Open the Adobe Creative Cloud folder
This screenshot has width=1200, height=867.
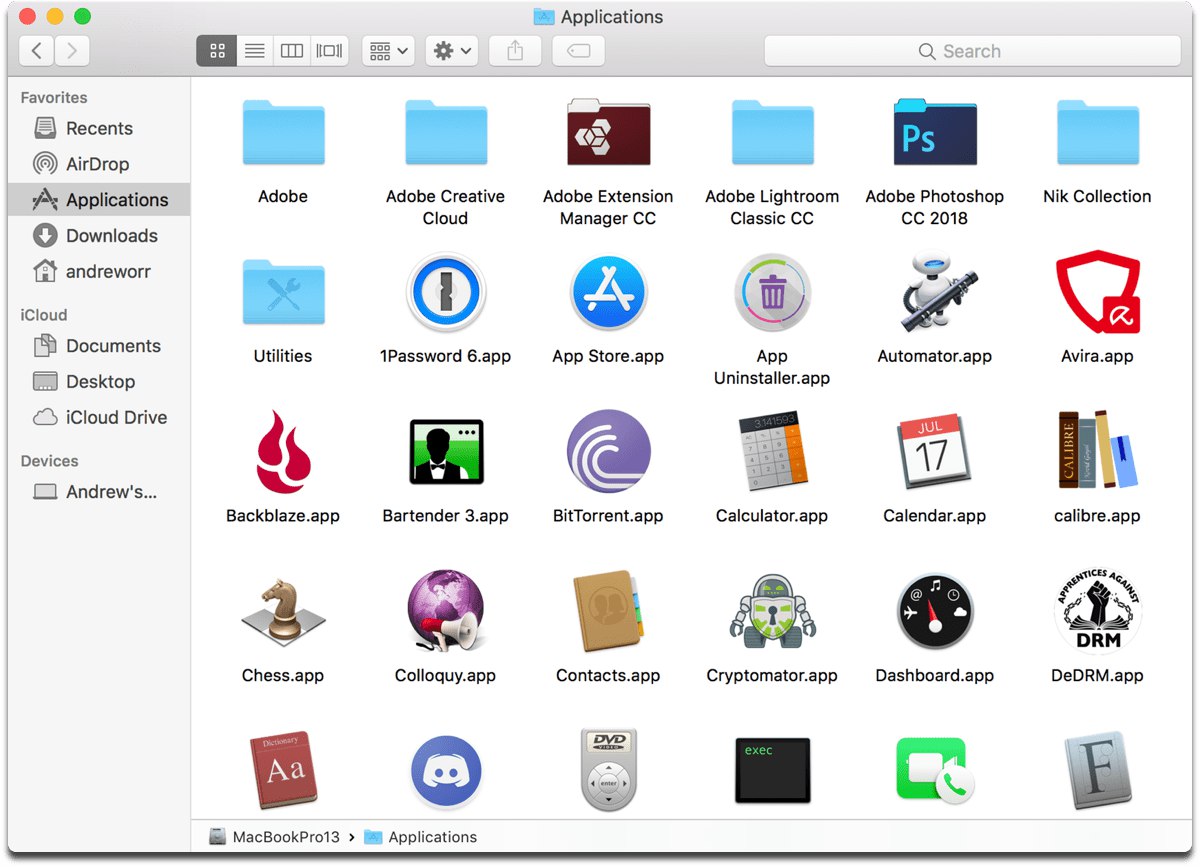pyautogui.click(x=445, y=132)
